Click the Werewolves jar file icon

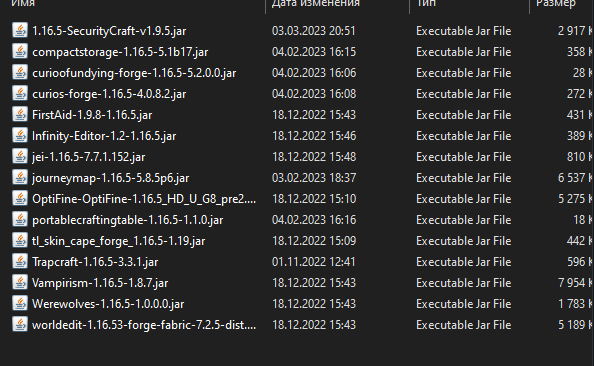click(x=20, y=303)
